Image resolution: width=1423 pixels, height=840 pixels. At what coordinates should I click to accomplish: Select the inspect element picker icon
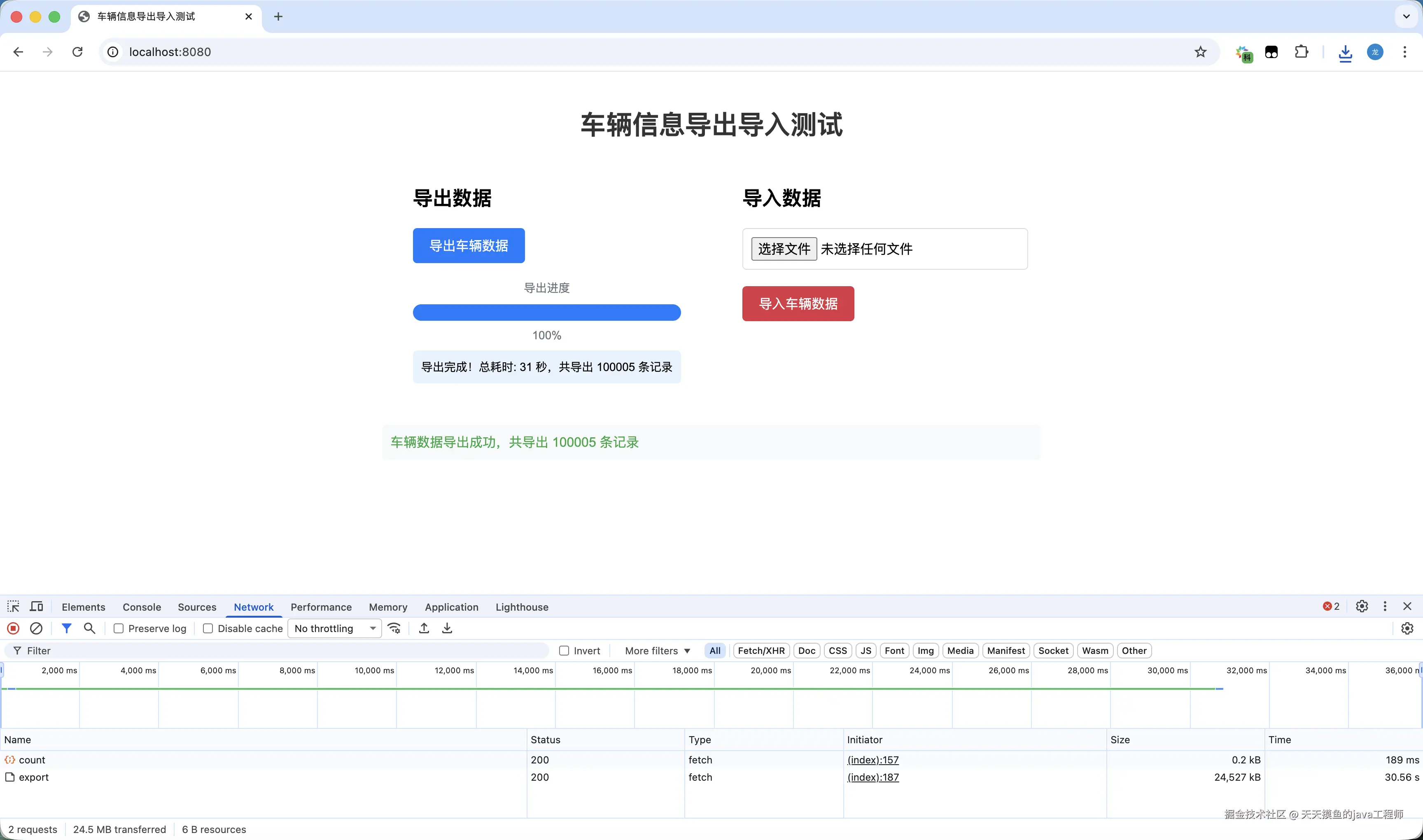point(13,607)
